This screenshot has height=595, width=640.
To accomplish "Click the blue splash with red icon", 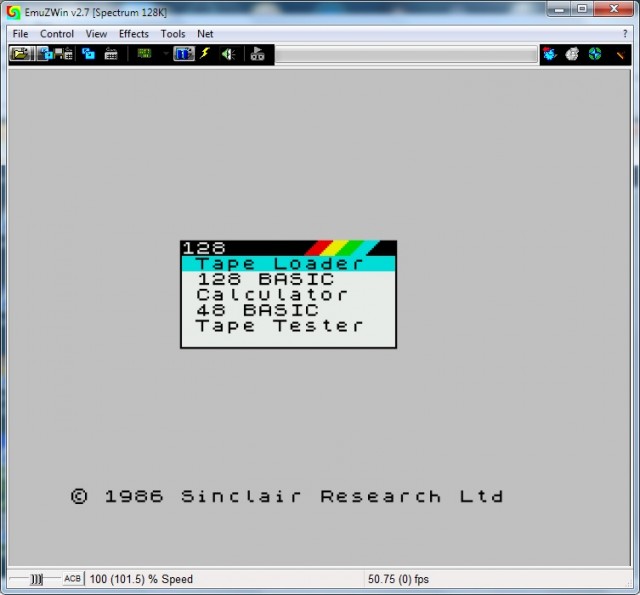I will pos(550,54).
